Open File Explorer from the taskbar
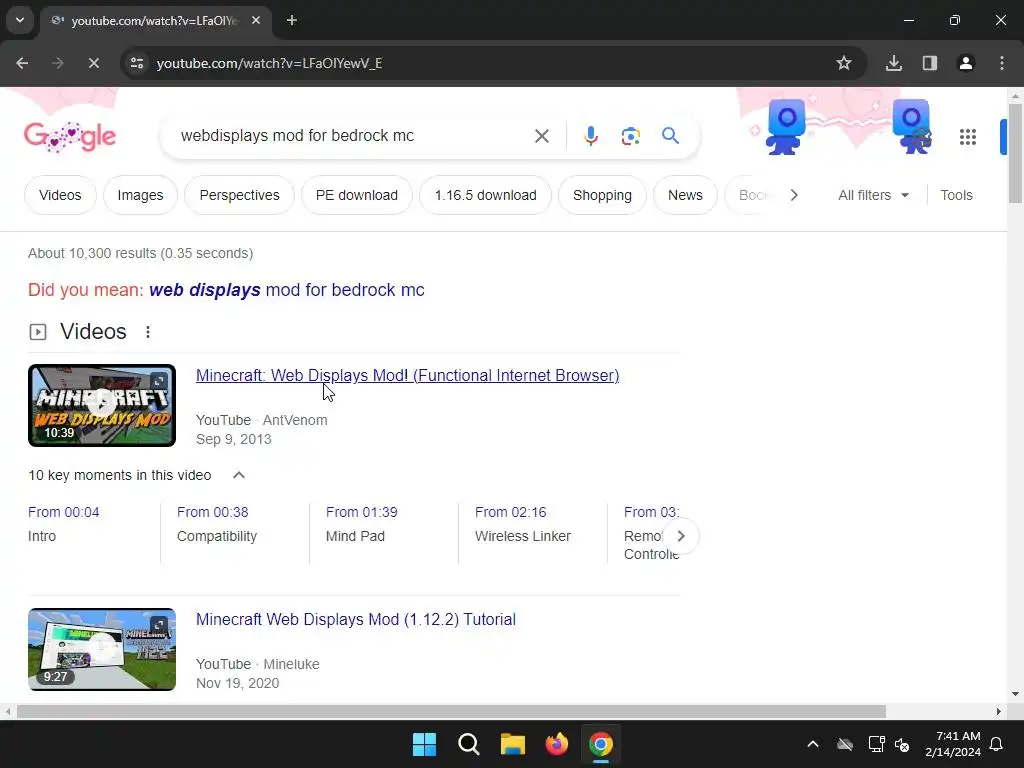This screenshot has height=768, width=1024. click(x=513, y=744)
